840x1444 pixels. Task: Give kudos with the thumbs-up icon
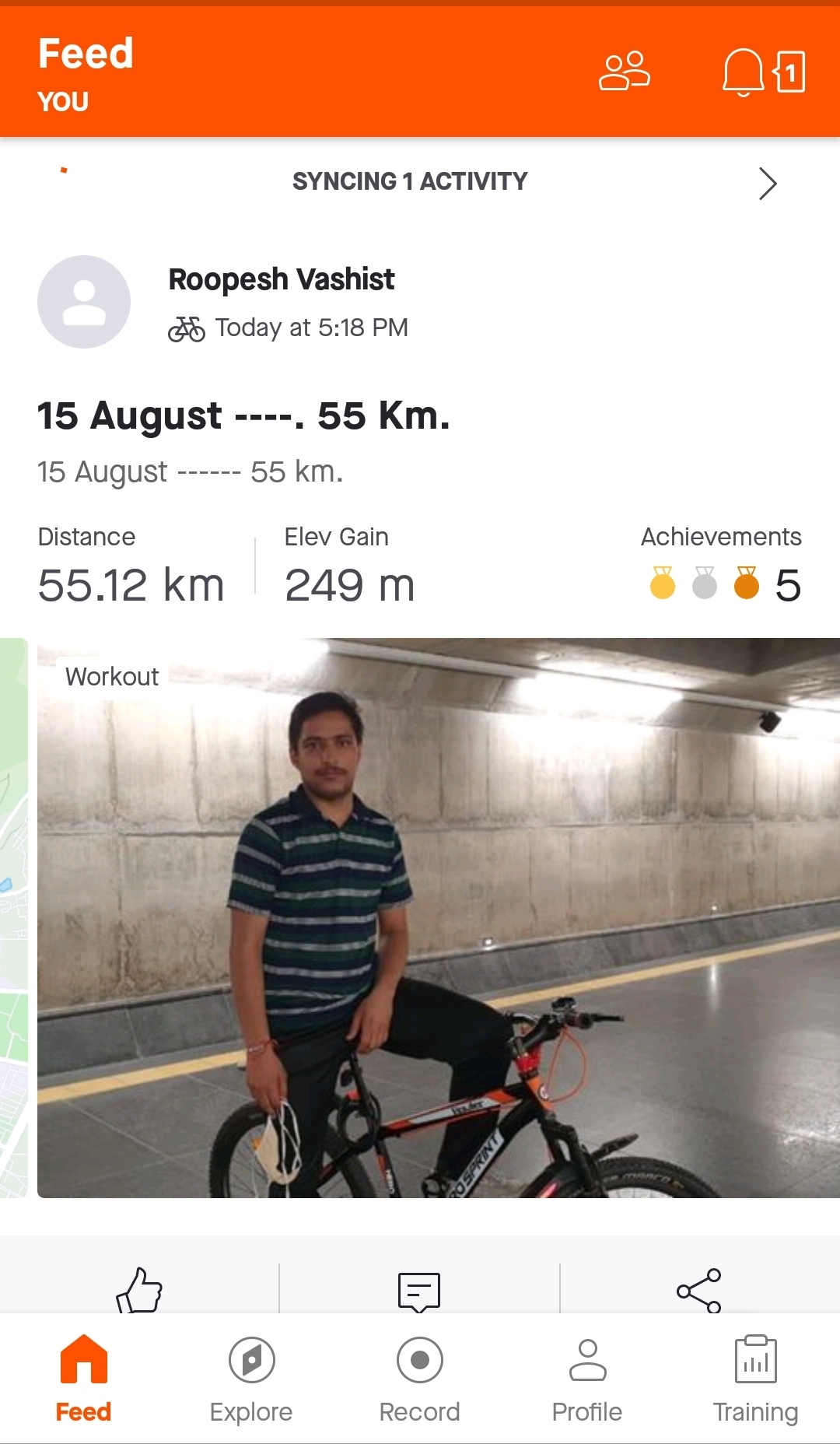(x=139, y=1290)
